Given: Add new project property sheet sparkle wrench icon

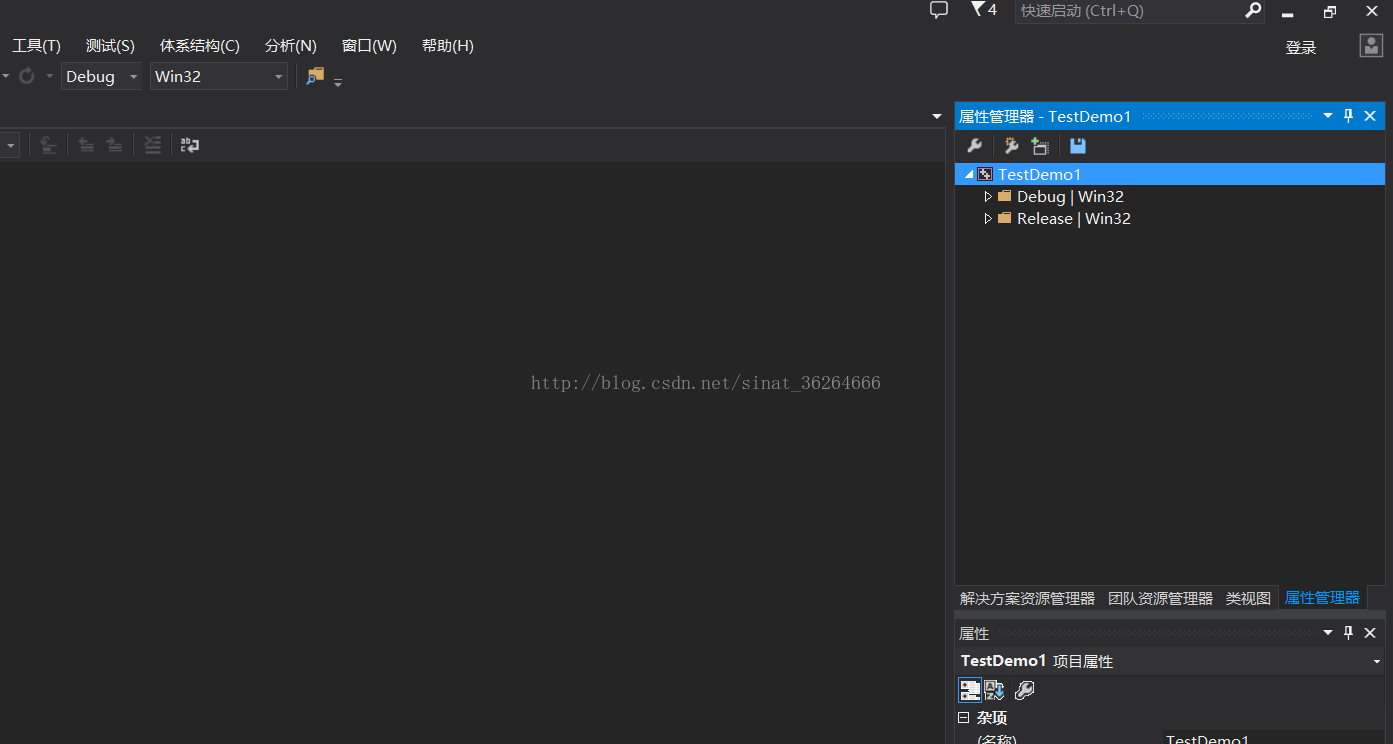Looking at the screenshot, I should tap(1011, 146).
